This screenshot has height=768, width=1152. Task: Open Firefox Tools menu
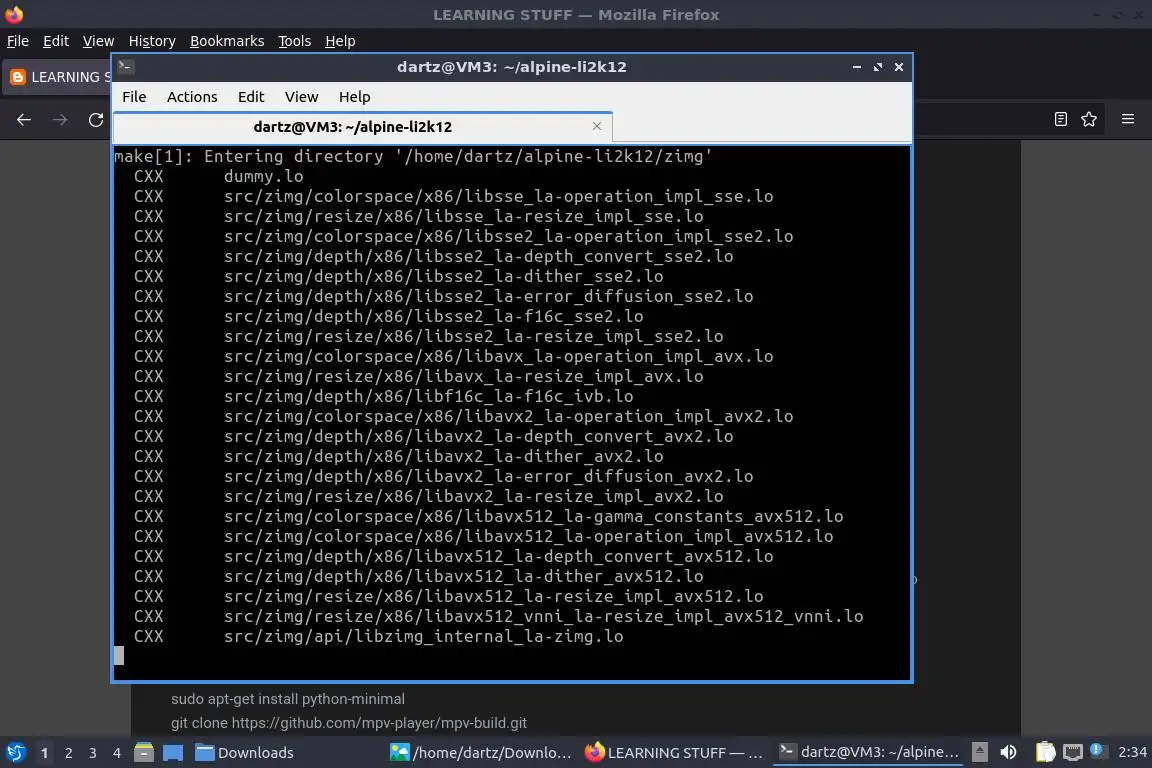click(x=295, y=41)
